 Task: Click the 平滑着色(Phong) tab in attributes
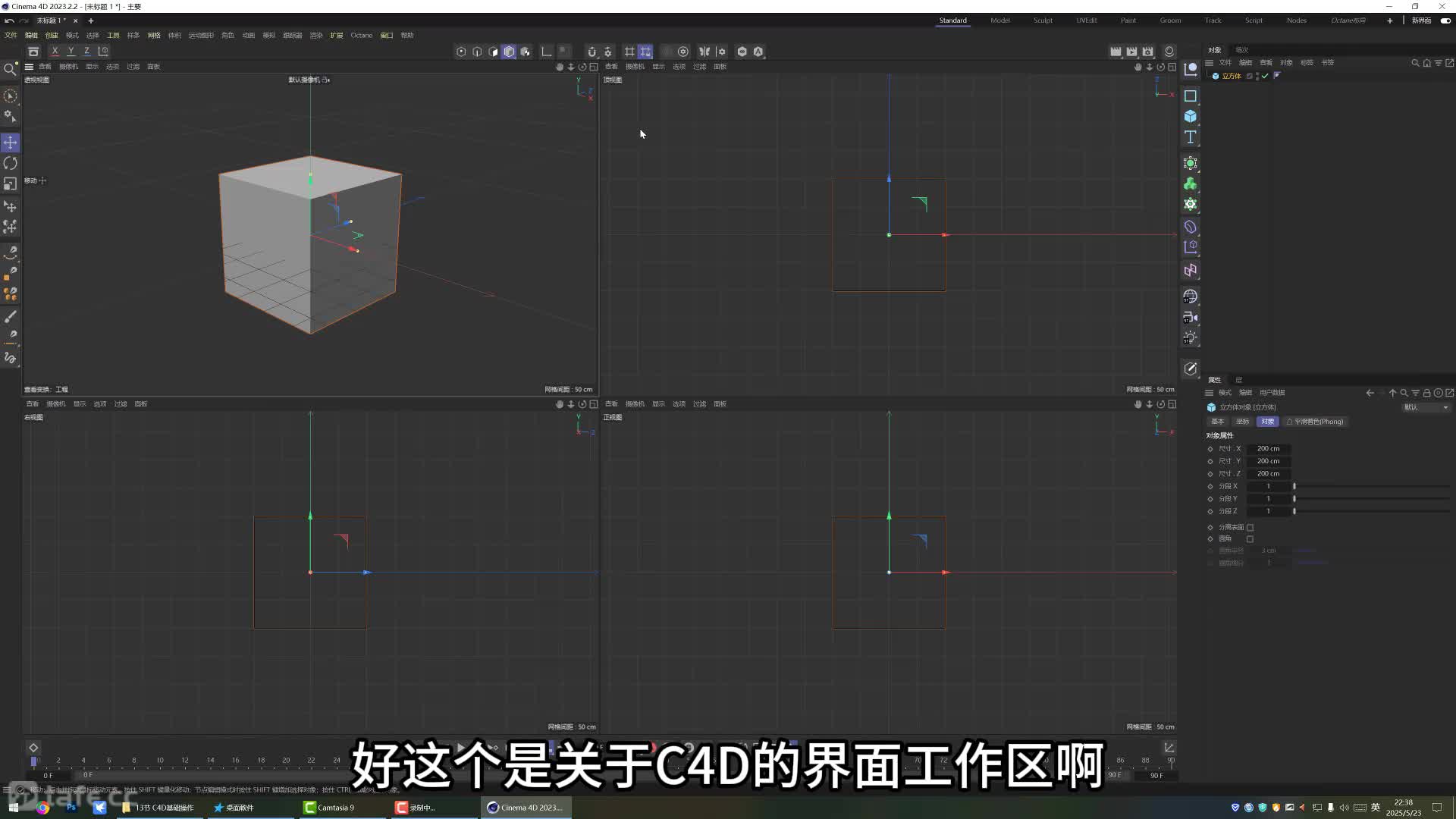1314,421
